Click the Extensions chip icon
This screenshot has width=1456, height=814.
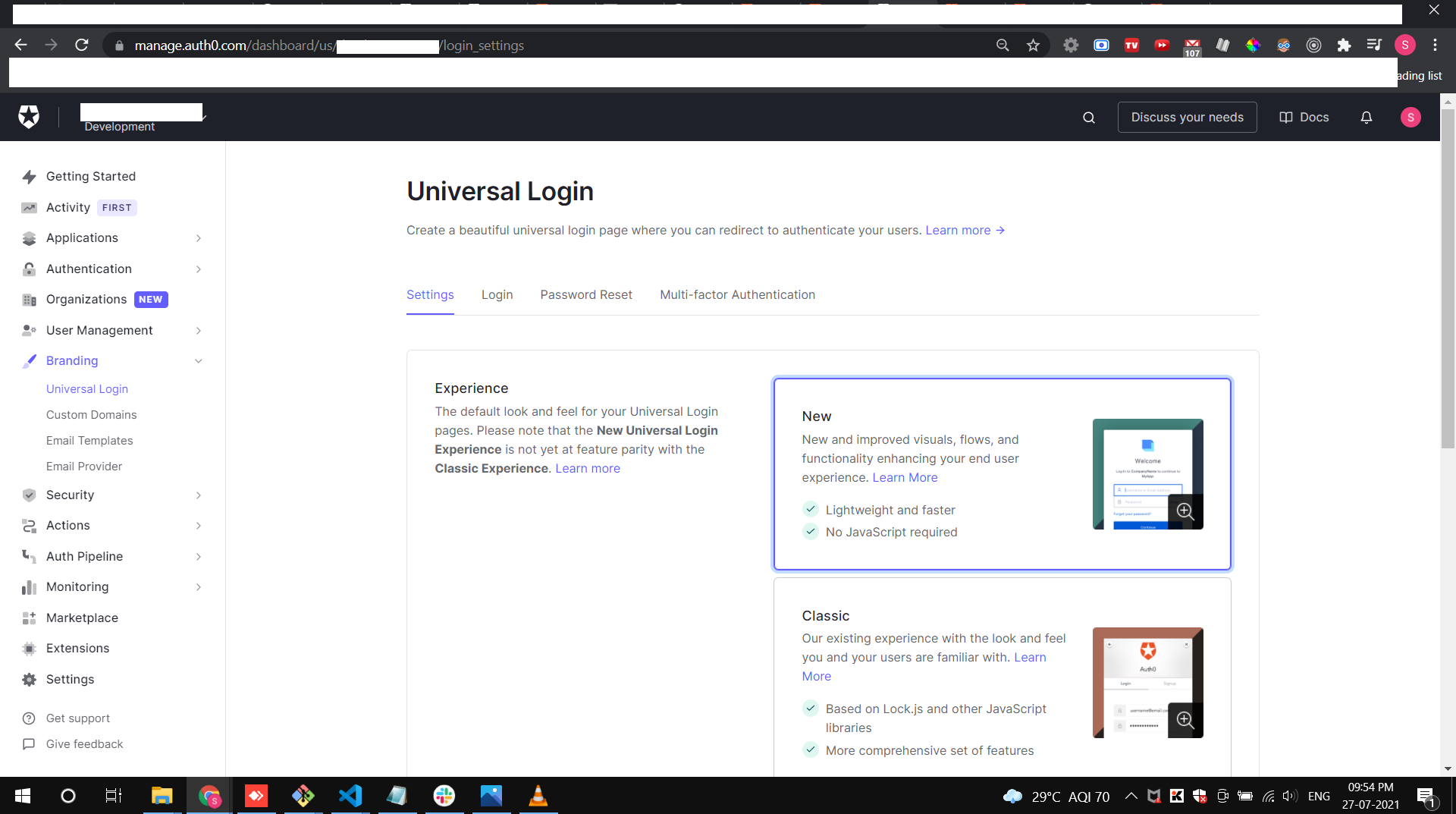click(x=29, y=649)
